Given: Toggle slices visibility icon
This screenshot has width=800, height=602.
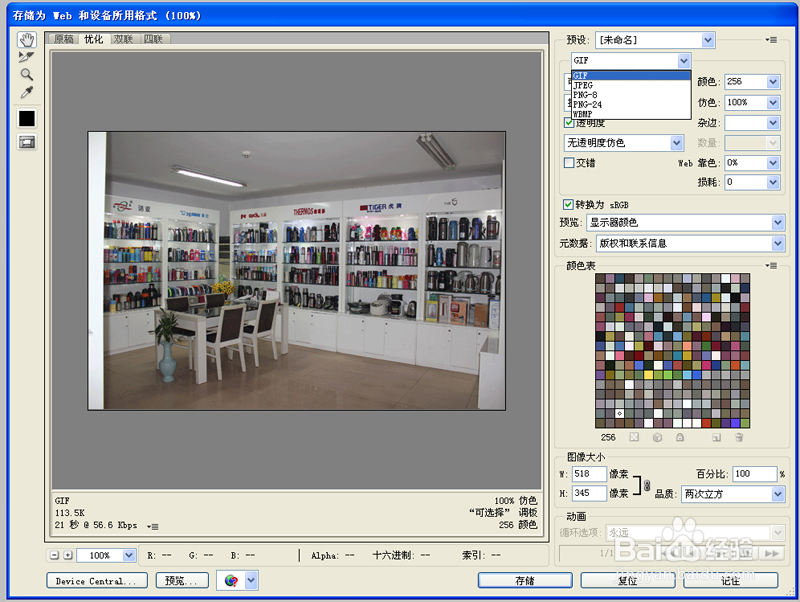Looking at the screenshot, I should pyautogui.click(x=27, y=142).
